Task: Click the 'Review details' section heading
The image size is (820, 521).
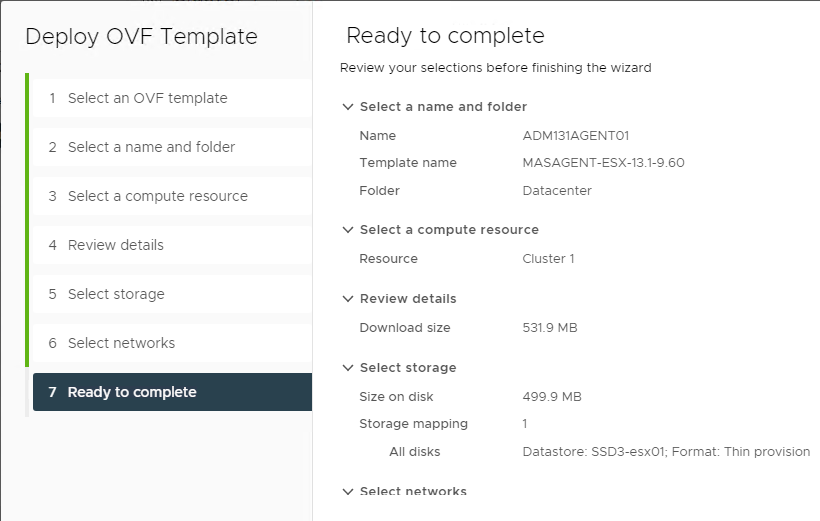Action: (408, 299)
